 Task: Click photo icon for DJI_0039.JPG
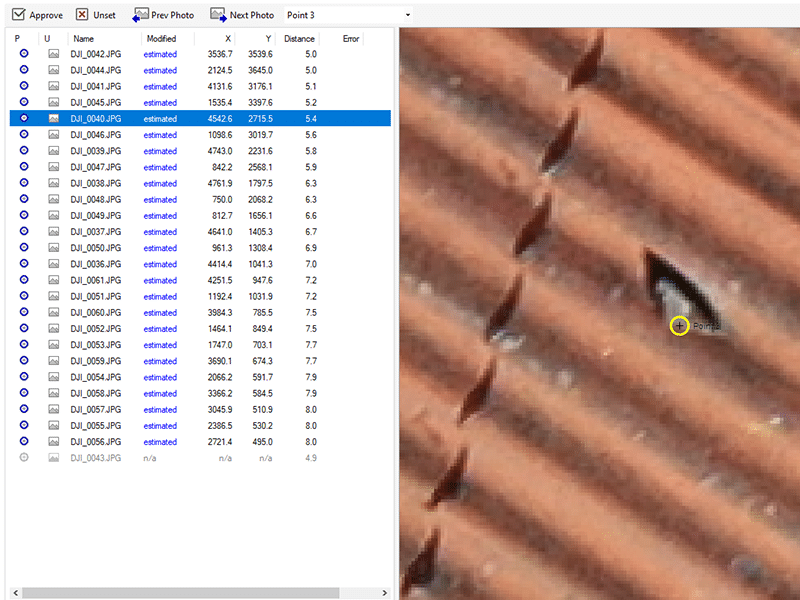click(x=54, y=151)
